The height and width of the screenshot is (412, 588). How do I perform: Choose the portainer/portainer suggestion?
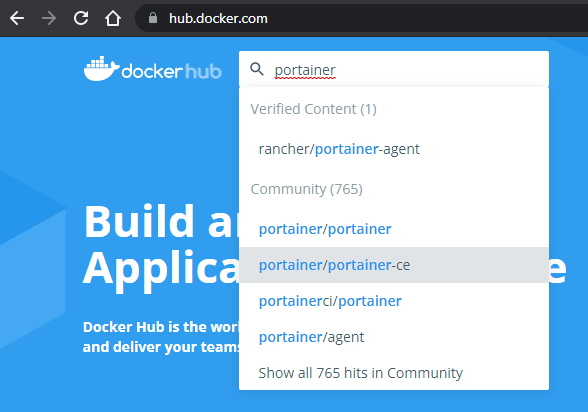click(394, 229)
